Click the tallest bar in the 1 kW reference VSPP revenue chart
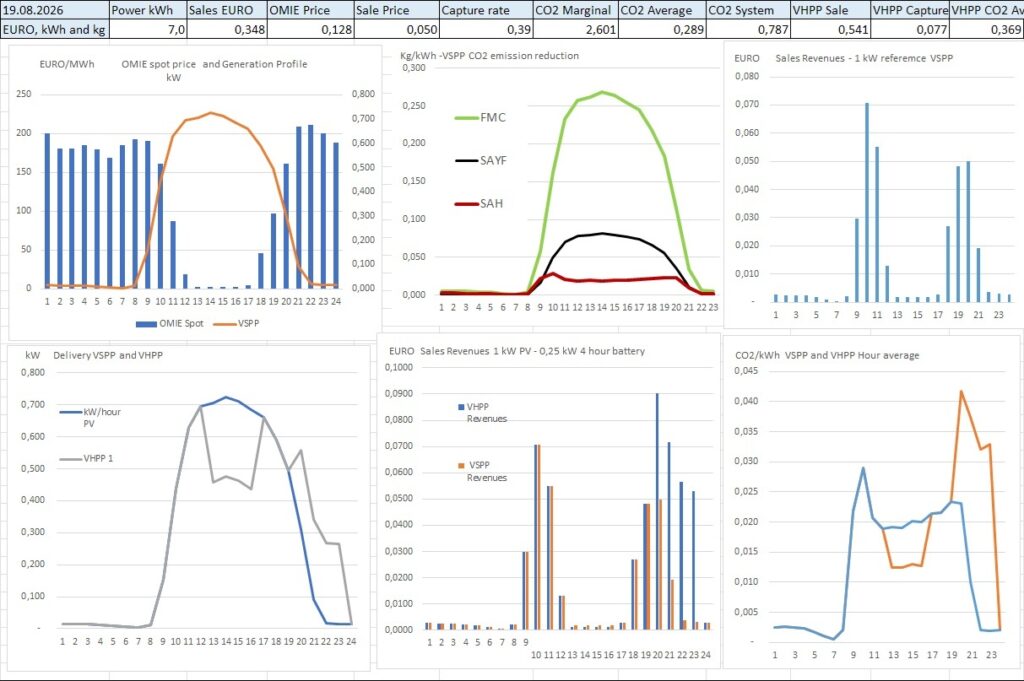The image size is (1024, 681). click(x=867, y=202)
